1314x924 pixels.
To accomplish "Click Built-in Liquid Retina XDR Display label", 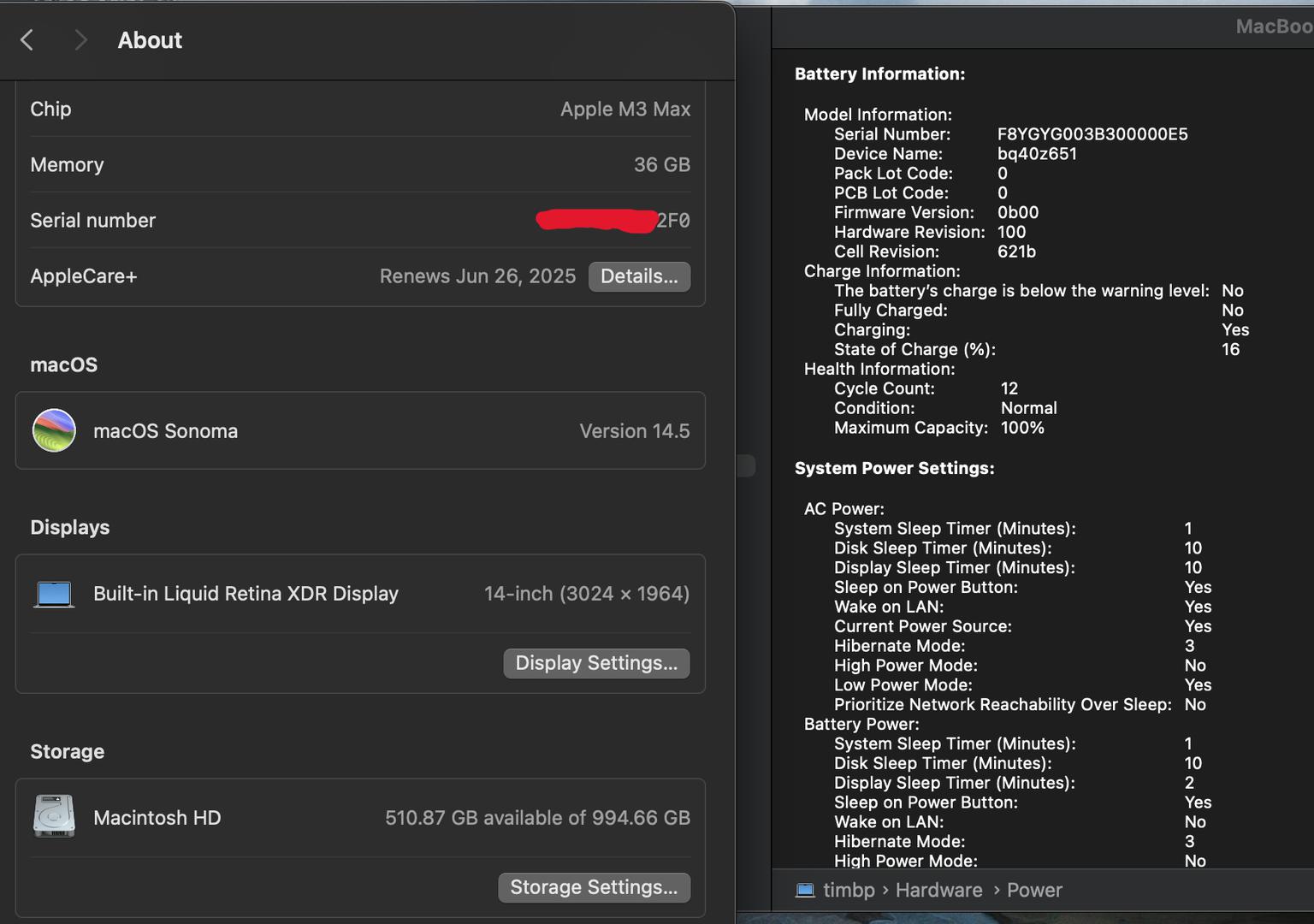I will click(246, 594).
